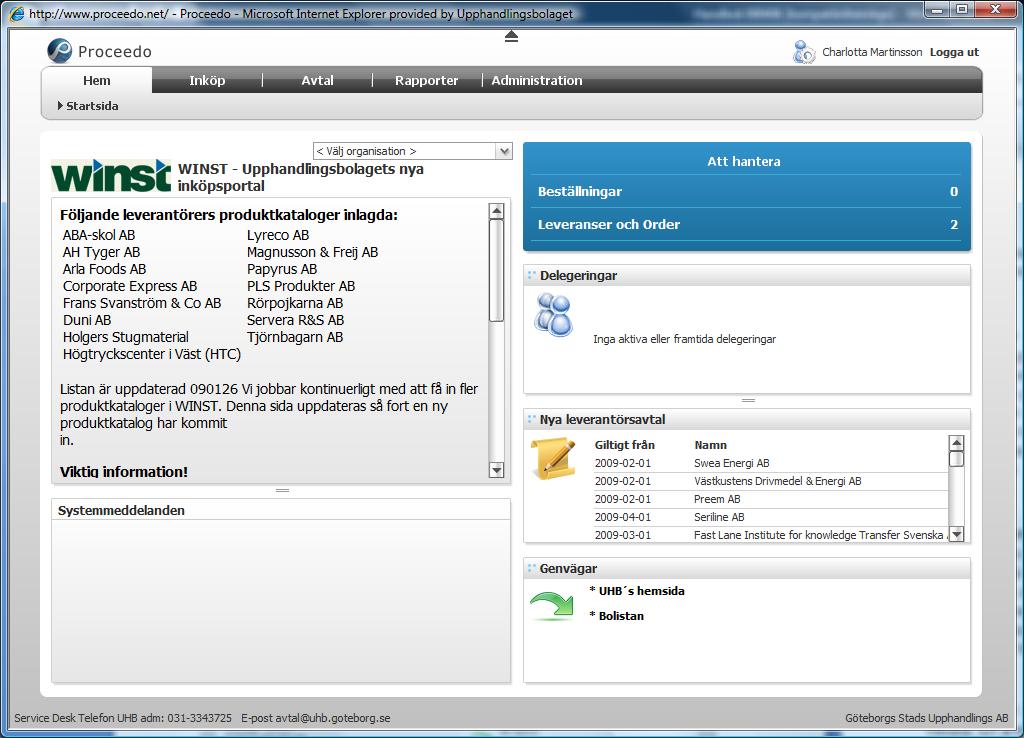Screen dimensions: 1024x738
Task: Click the Genvägar panel header
Action: tap(747, 568)
